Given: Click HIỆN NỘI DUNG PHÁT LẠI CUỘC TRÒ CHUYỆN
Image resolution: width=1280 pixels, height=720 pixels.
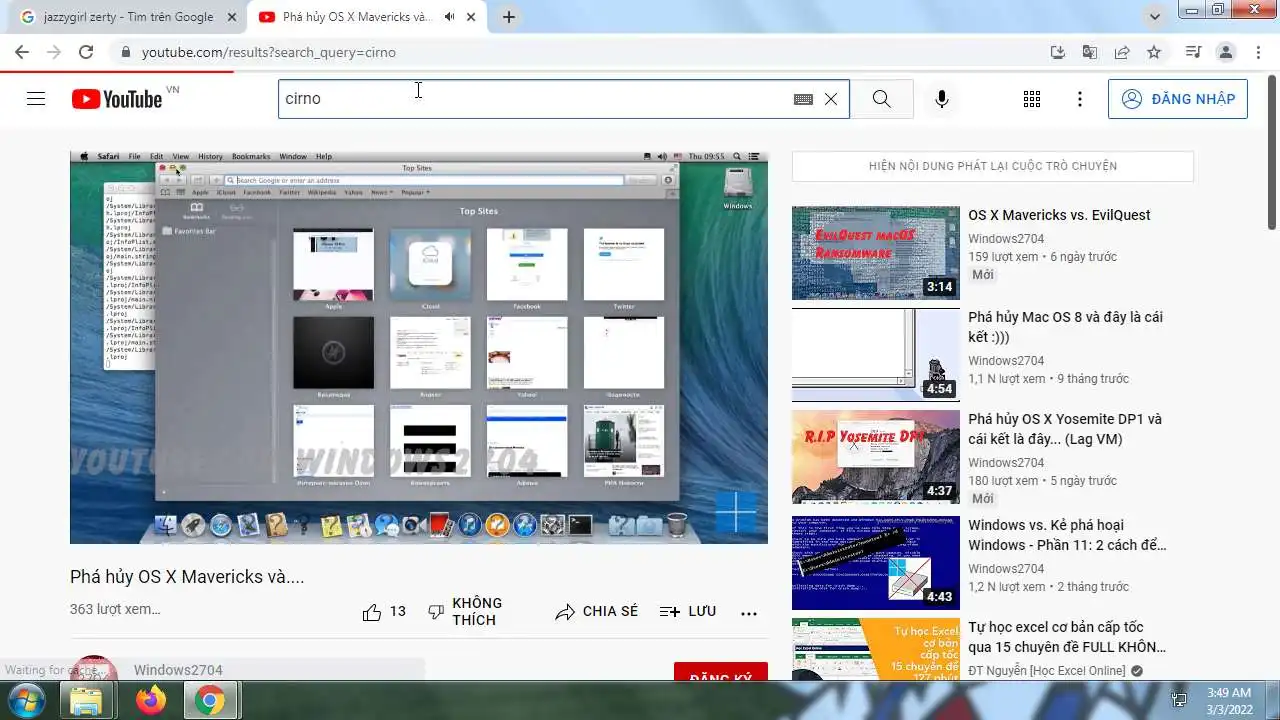Looking at the screenshot, I should (x=993, y=166).
